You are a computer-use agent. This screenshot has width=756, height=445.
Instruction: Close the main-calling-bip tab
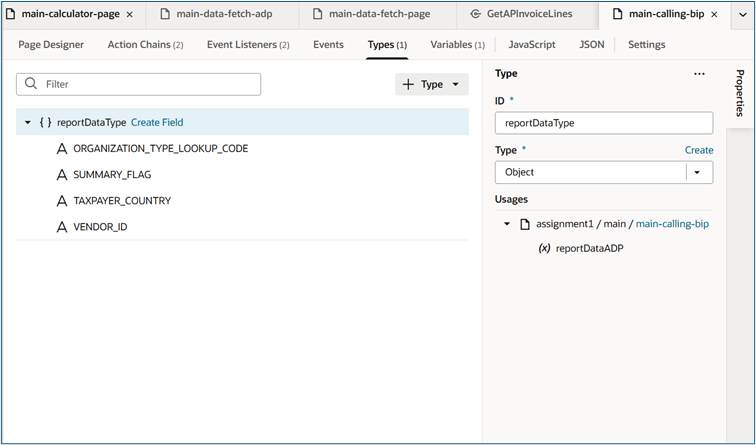pos(714,15)
